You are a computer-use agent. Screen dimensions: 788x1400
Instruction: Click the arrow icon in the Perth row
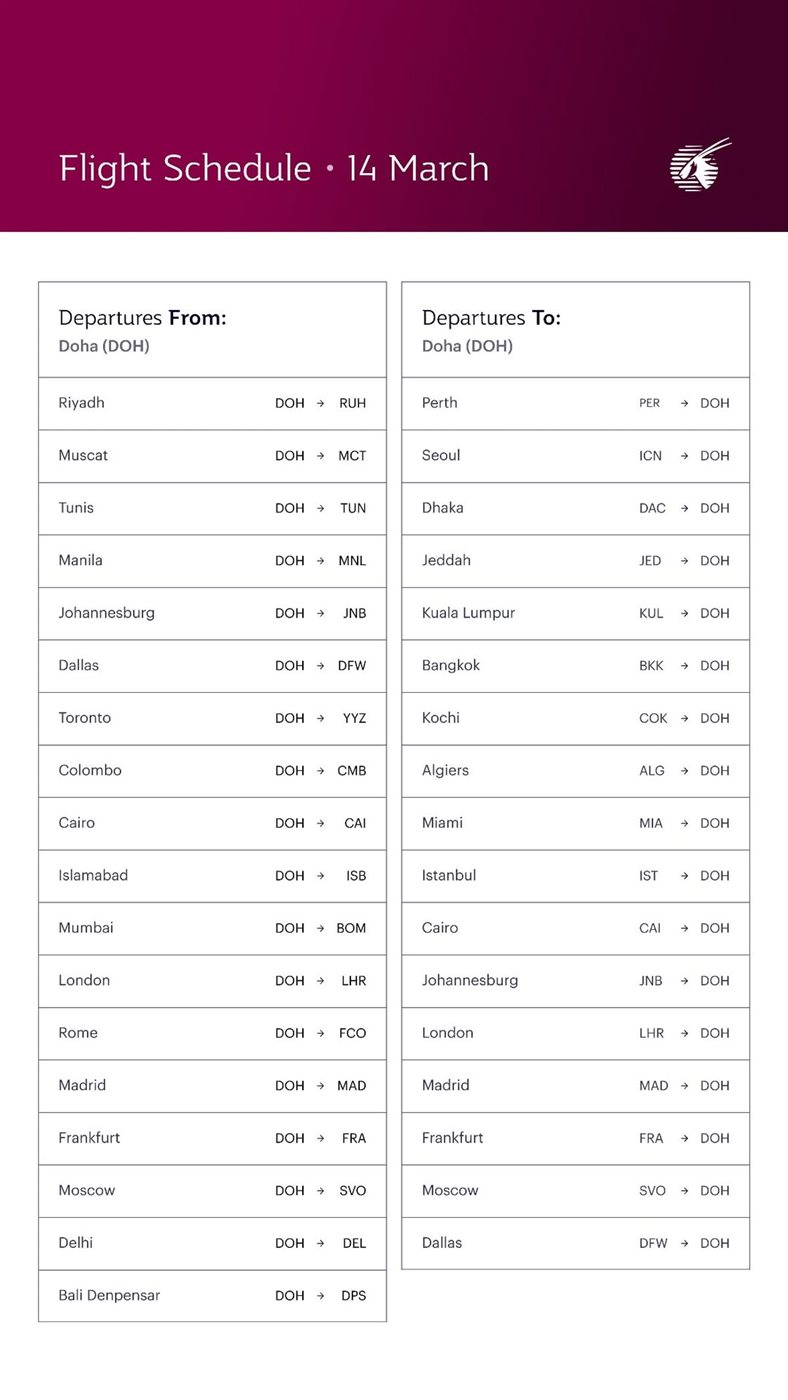click(x=684, y=403)
